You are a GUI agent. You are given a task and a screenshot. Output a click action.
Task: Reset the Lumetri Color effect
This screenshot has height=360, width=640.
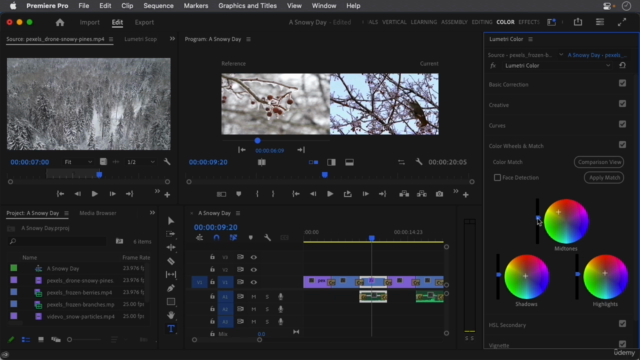622,65
